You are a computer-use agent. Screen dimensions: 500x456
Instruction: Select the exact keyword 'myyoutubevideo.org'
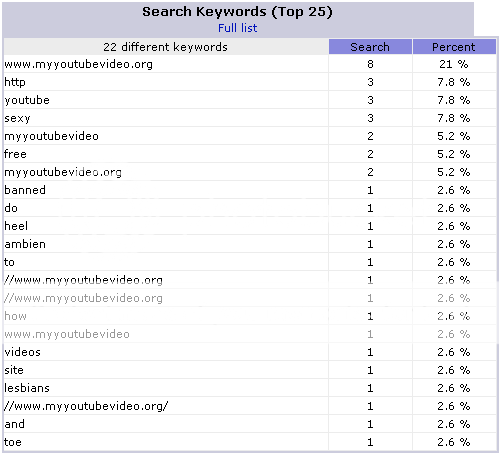[x=63, y=172]
